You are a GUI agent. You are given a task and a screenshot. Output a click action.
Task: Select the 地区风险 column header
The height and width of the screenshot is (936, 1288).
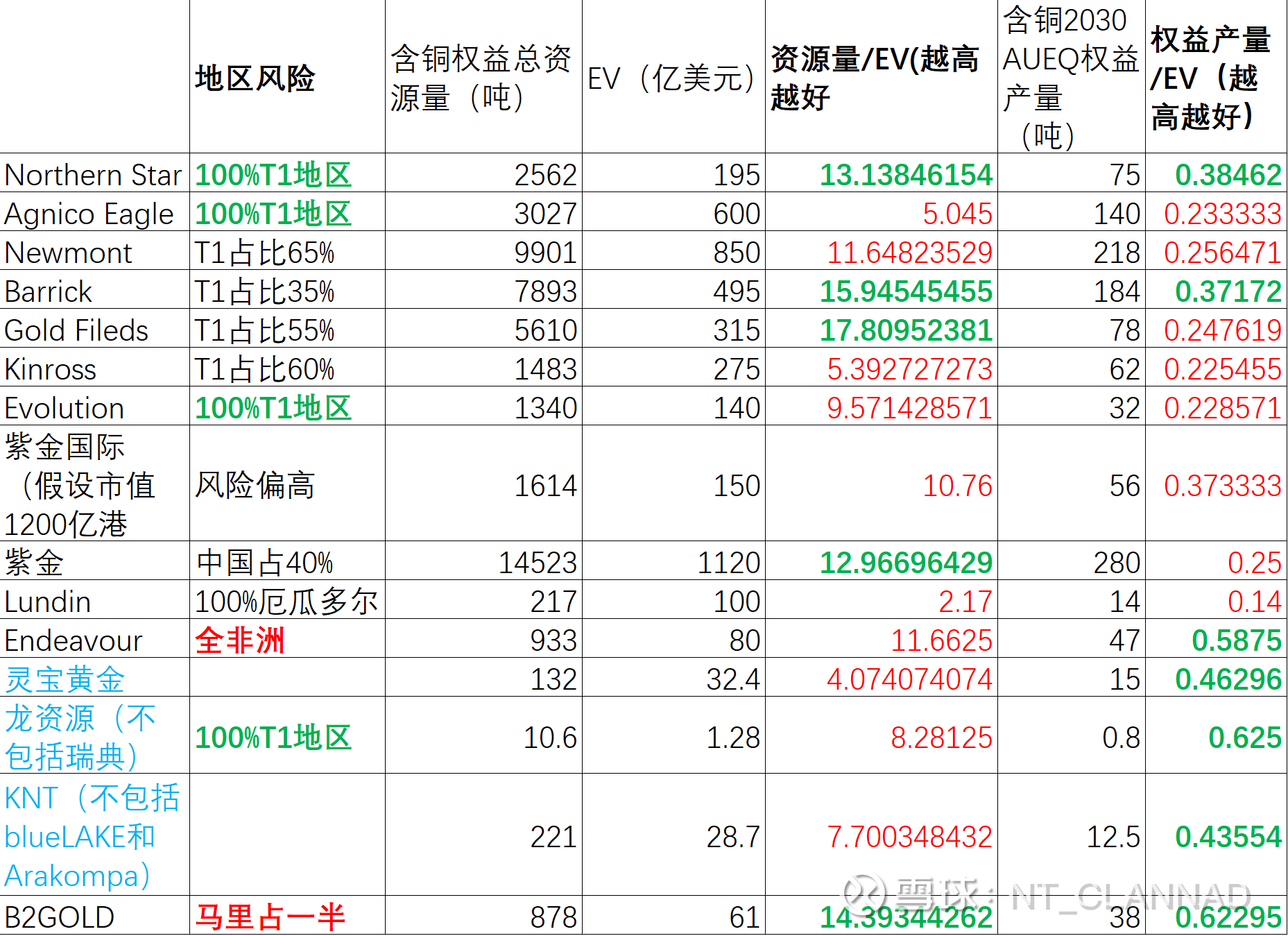tap(286, 76)
